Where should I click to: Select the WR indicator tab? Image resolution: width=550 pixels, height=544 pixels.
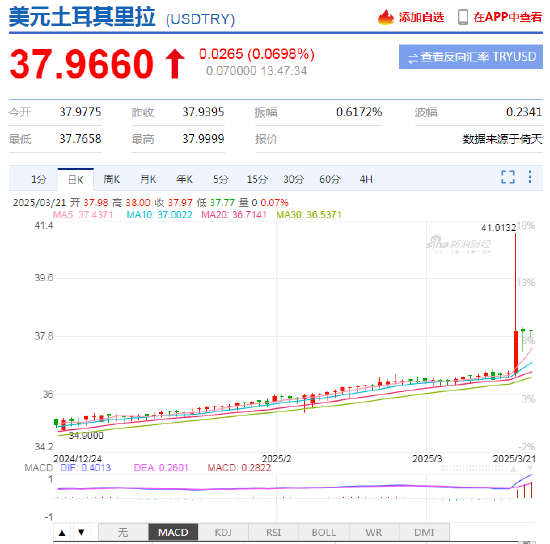tap(374, 533)
